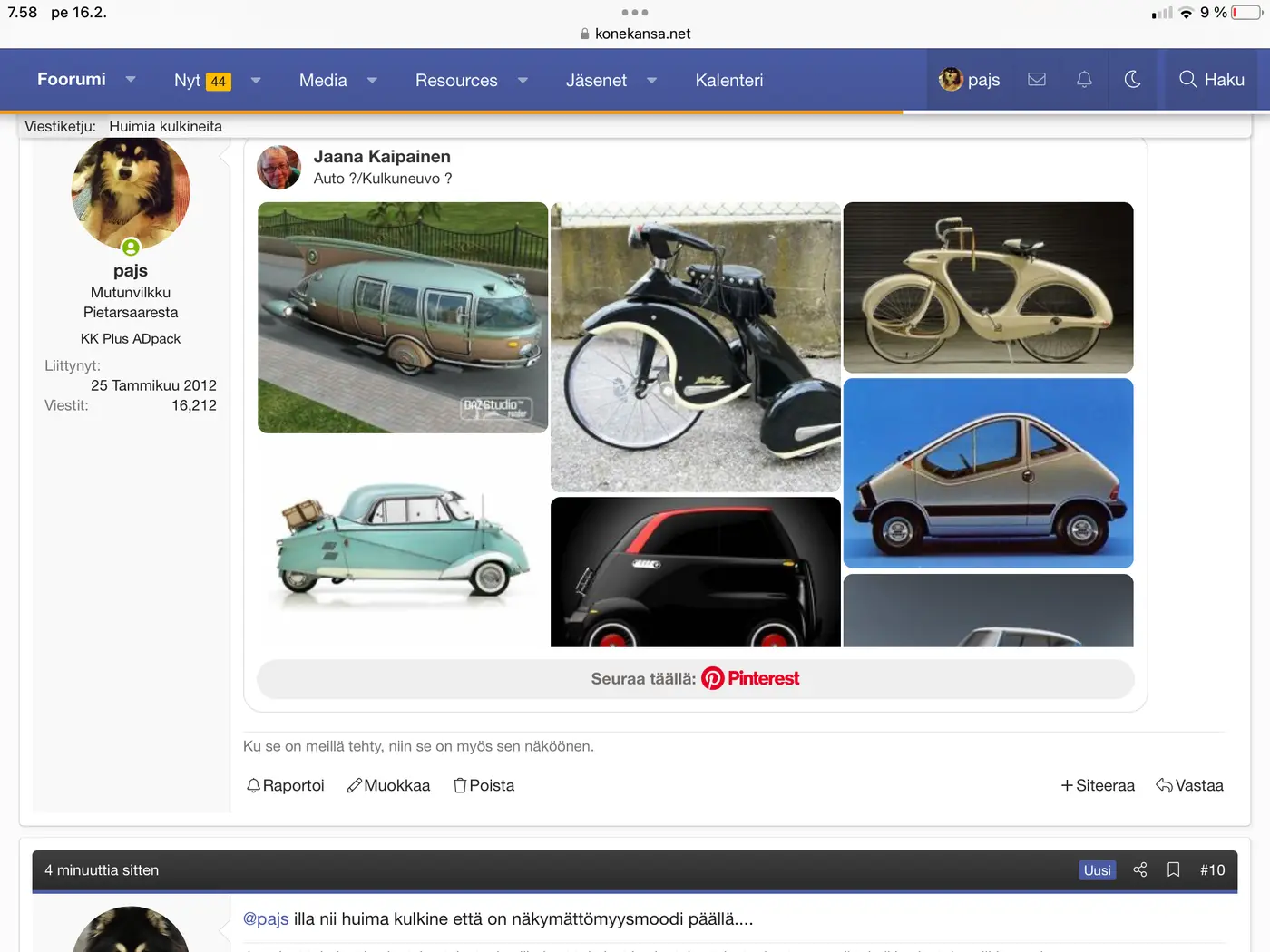Image resolution: width=1270 pixels, height=952 pixels.
Task: Open the Media menu item
Action: 323,81
